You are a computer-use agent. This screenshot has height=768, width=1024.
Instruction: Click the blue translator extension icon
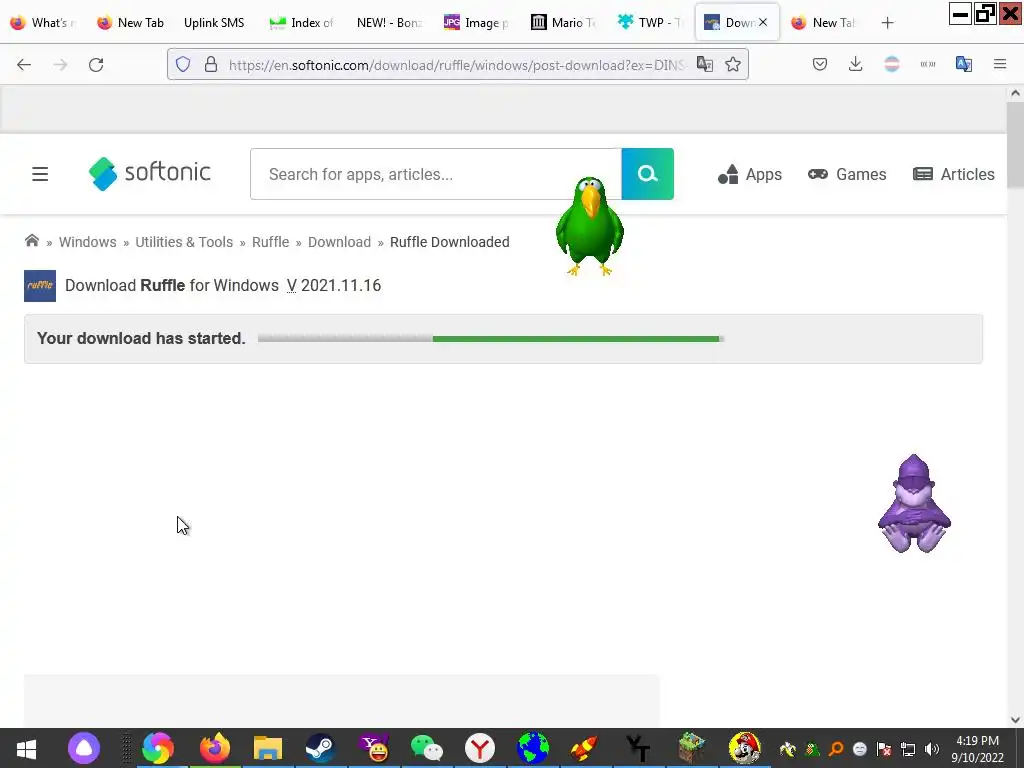pos(964,64)
